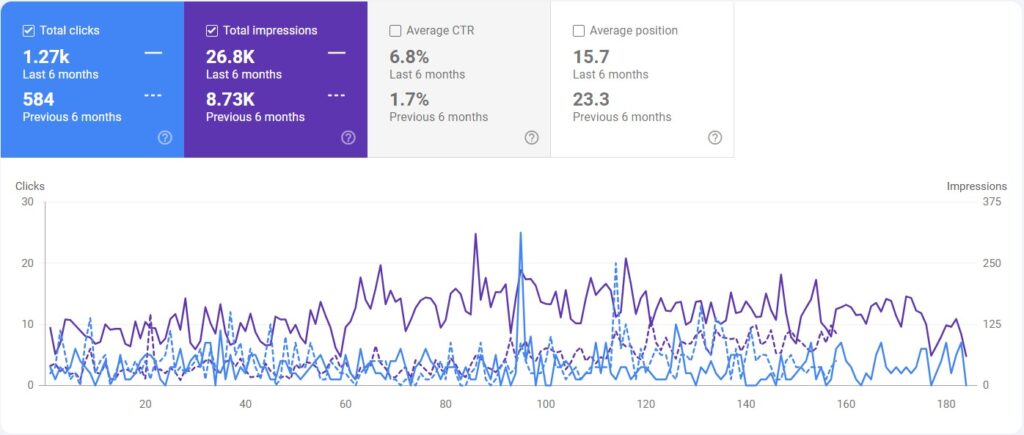The height and width of the screenshot is (435, 1024).
Task: Click help icon in Average position card
Action: 715,138
